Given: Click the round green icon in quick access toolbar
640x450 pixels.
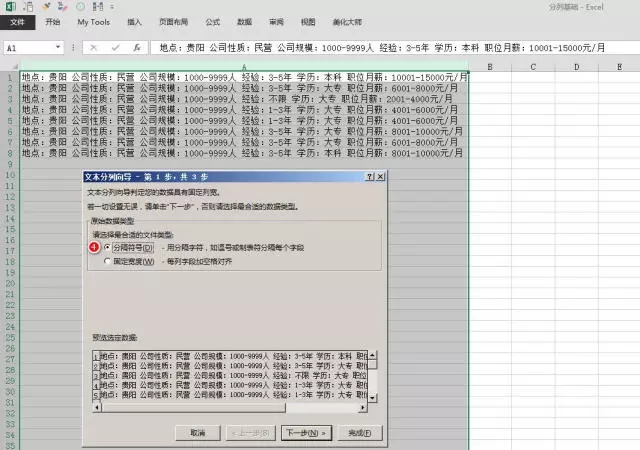Looking at the screenshot, I should (x=80, y=6).
